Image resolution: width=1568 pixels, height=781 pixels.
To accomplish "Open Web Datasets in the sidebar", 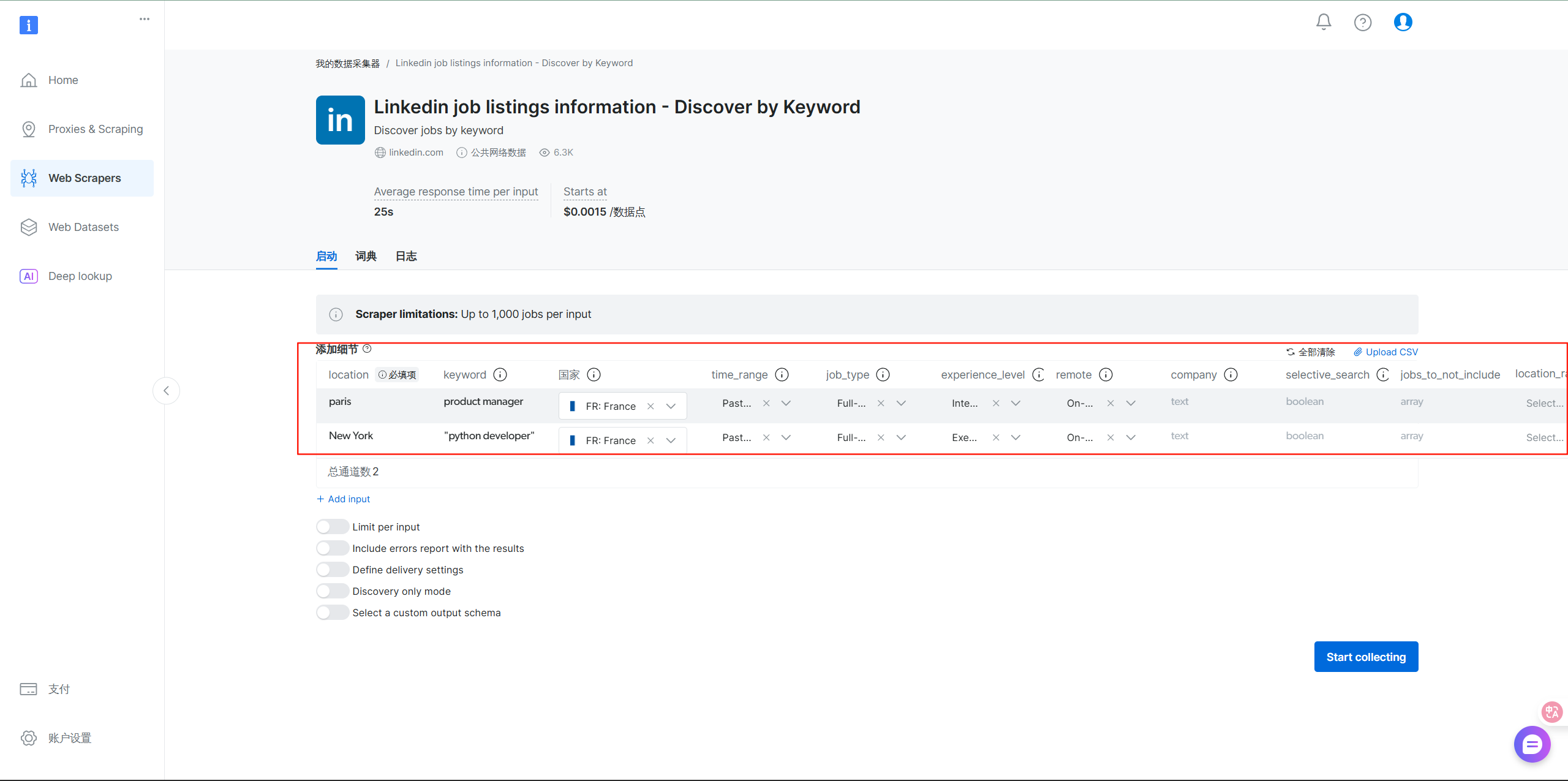I will tap(83, 227).
